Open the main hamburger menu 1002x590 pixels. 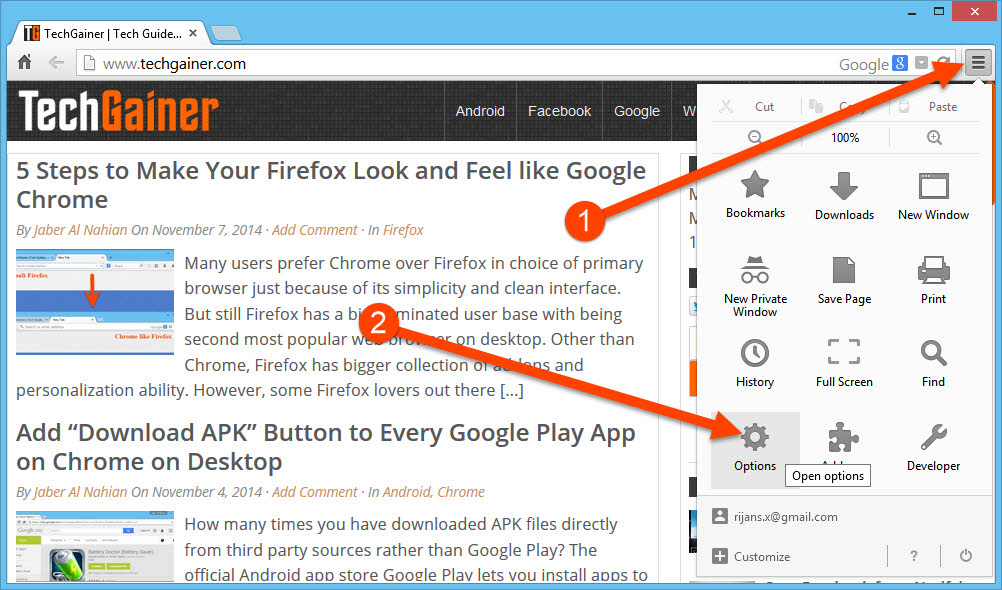click(x=976, y=63)
